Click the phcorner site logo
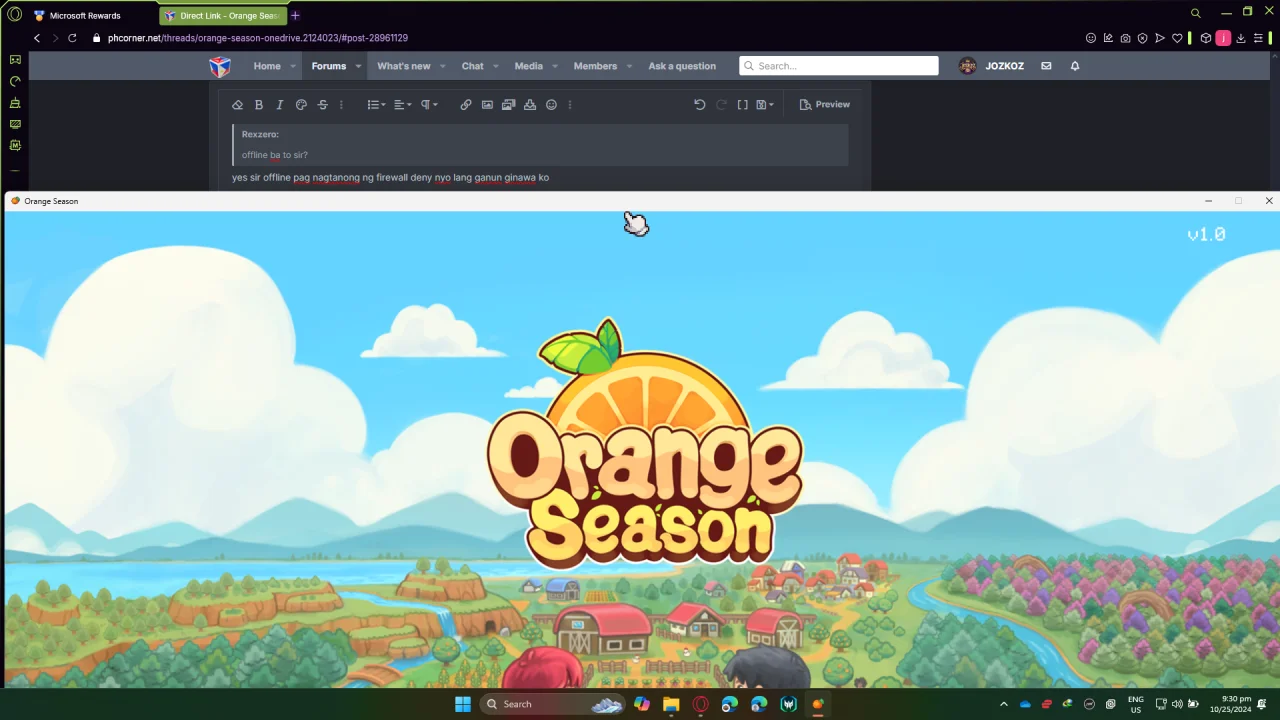 220,66
